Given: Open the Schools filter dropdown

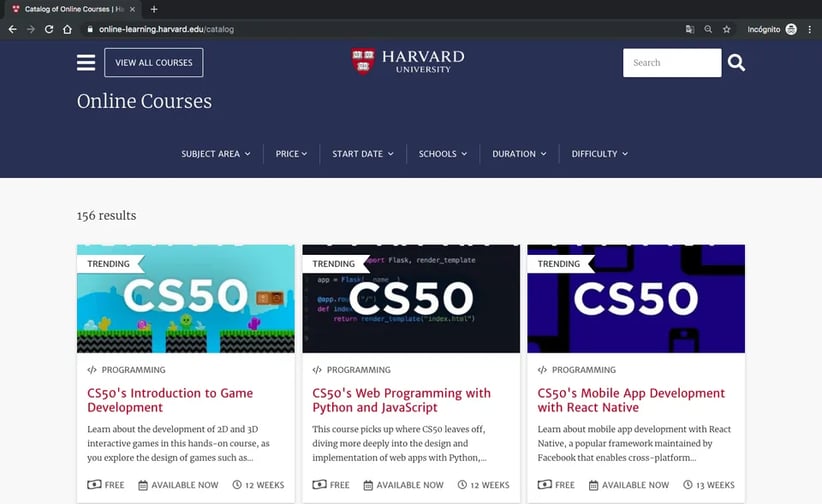Looking at the screenshot, I should 442,154.
